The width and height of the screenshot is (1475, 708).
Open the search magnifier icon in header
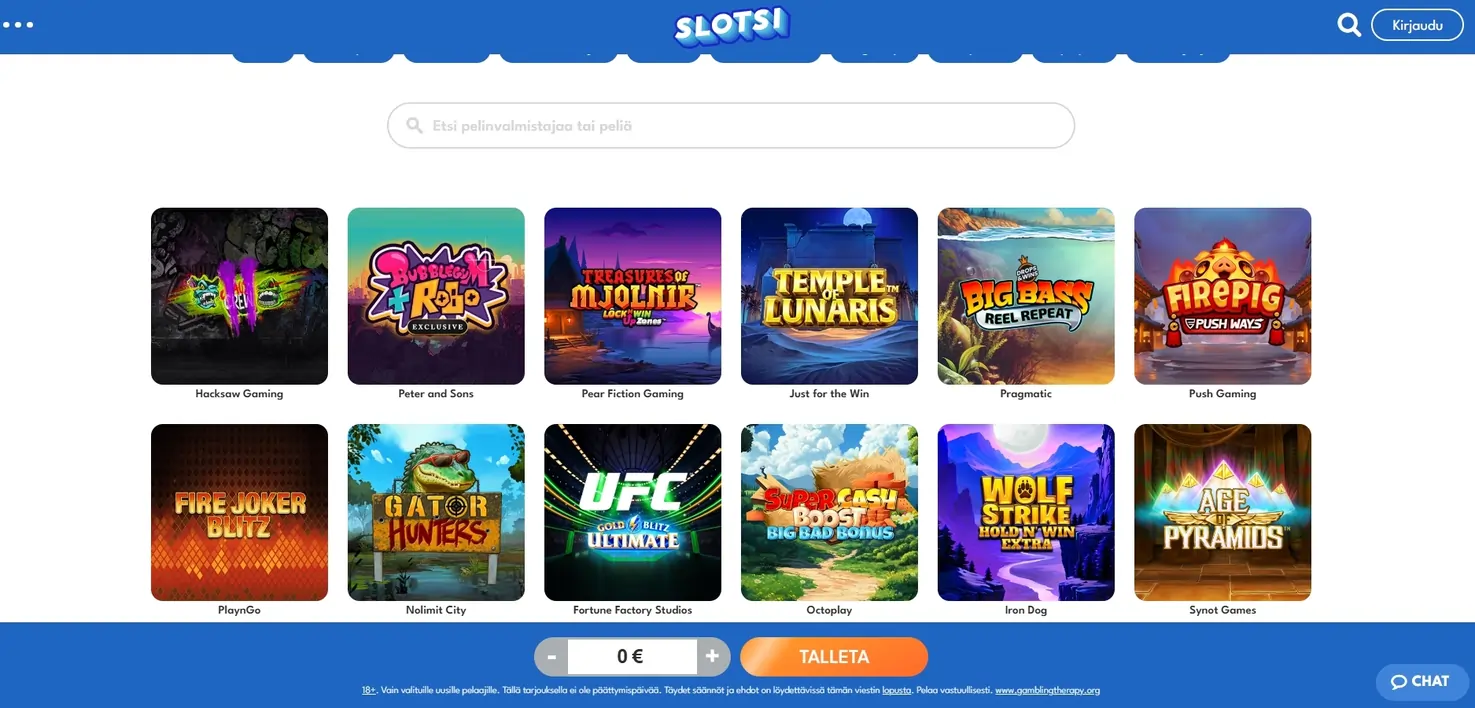pyautogui.click(x=1349, y=25)
